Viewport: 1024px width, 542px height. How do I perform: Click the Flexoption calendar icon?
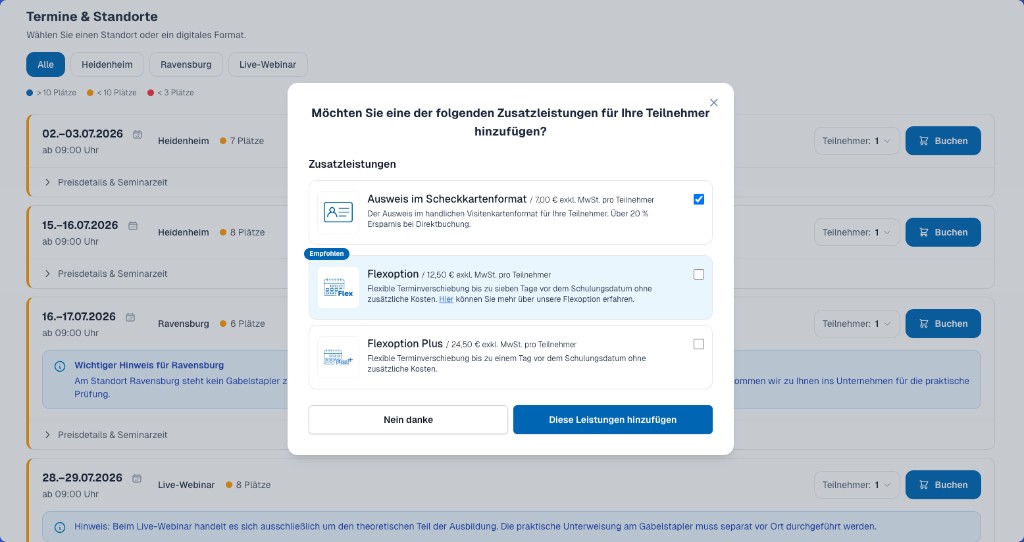tap(338, 287)
